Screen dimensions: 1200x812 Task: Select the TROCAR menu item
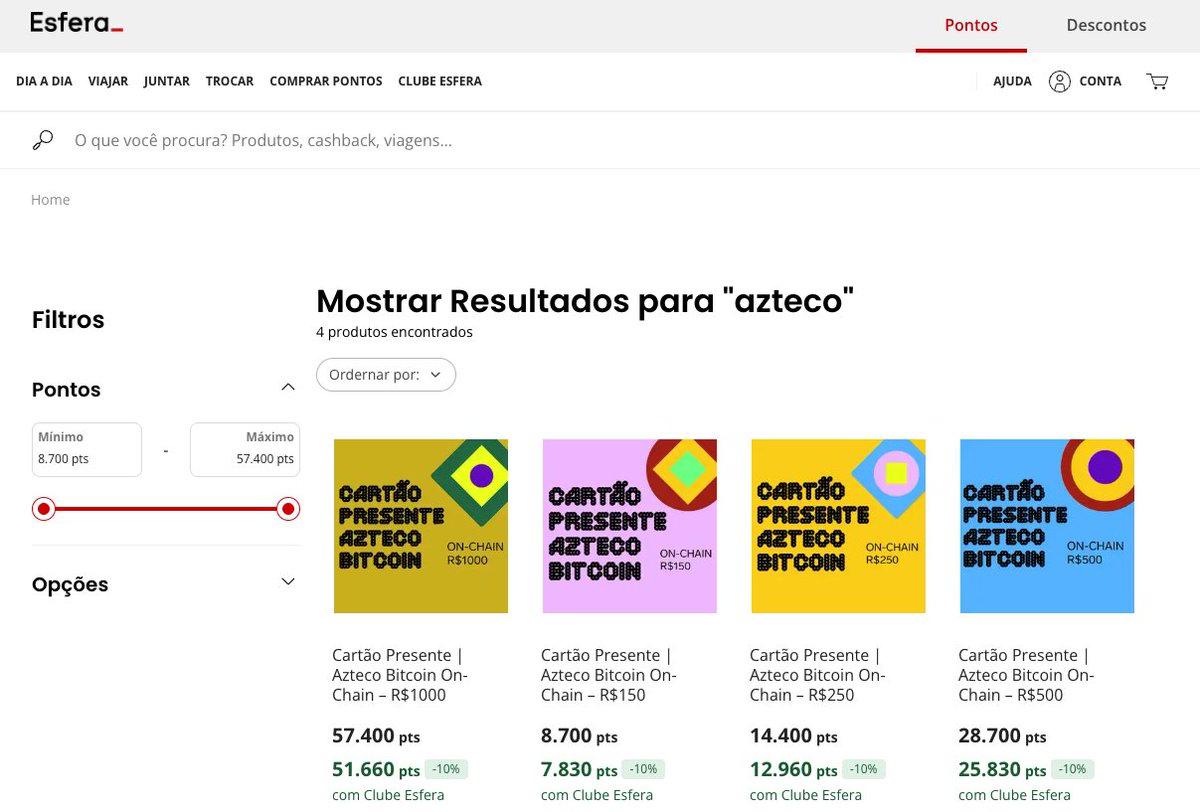(229, 81)
